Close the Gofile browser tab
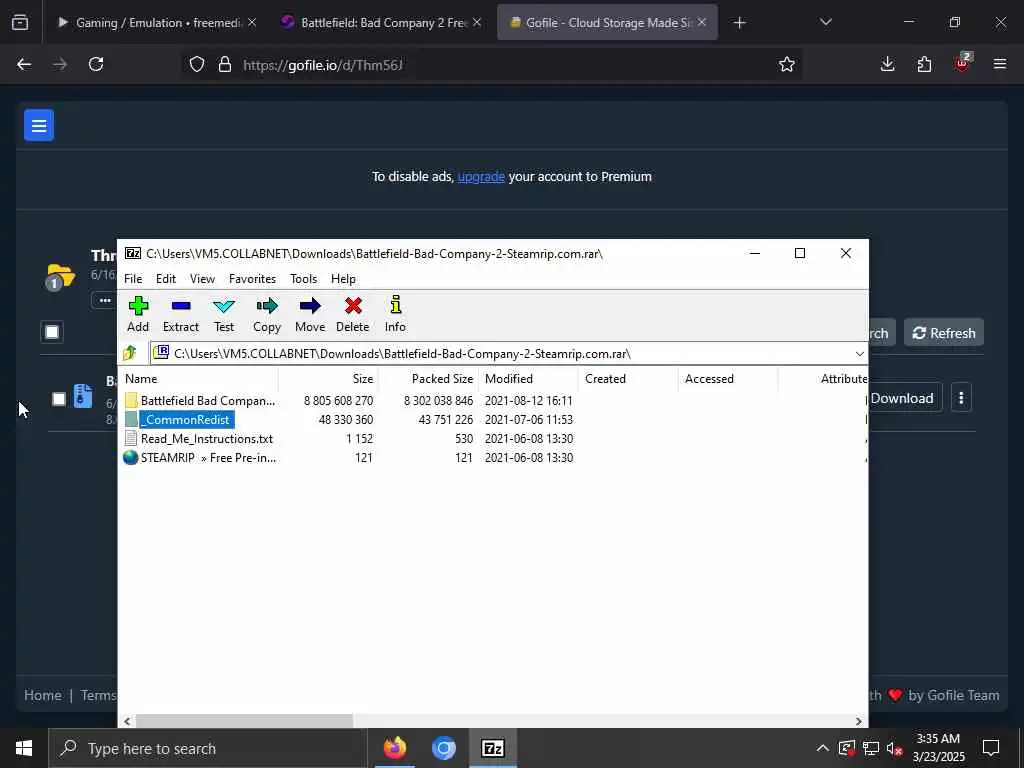Viewport: 1024px width, 768px height. coord(701,23)
